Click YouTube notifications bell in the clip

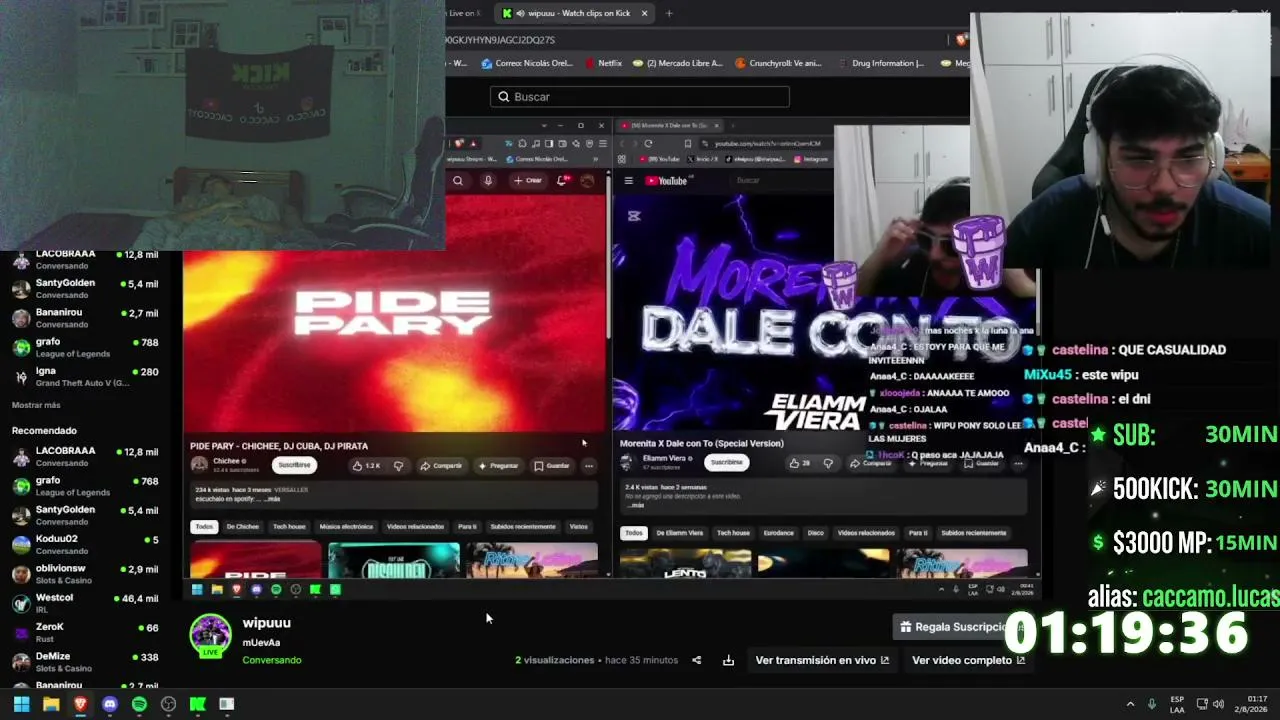pyautogui.click(x=562, y=180)
